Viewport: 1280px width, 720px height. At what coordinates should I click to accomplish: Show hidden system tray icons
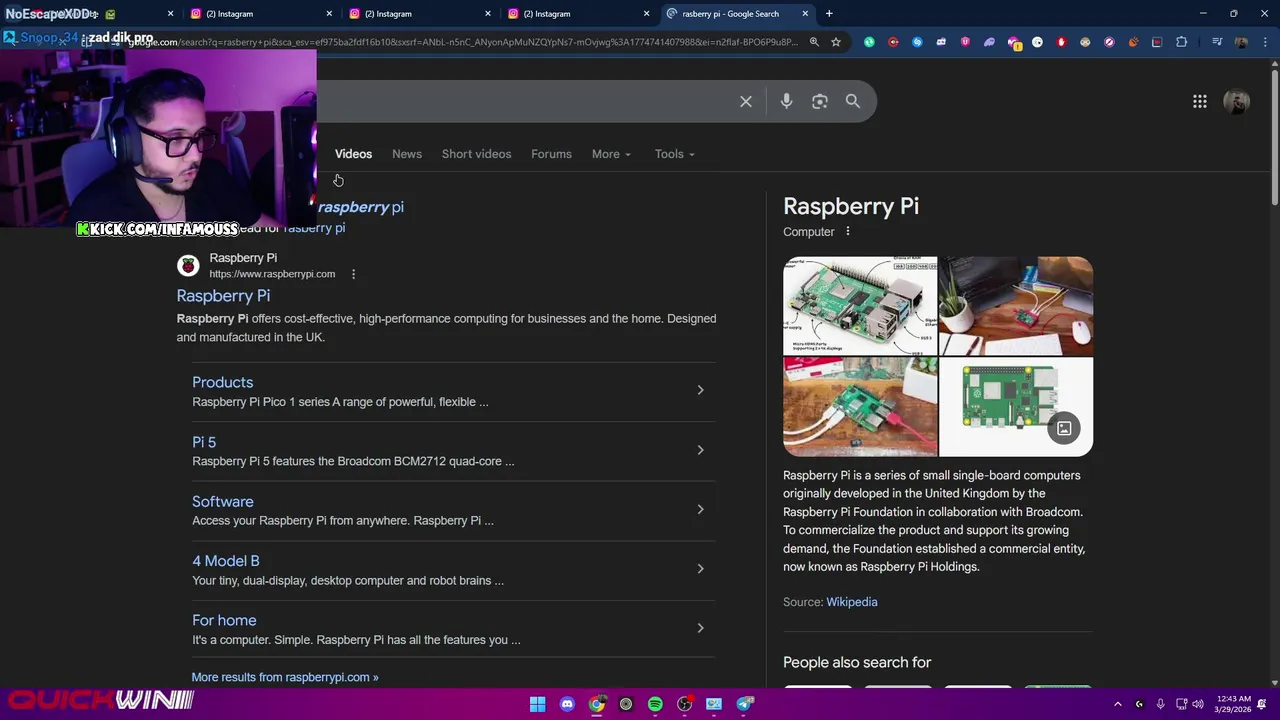(x=1118, y=704)
